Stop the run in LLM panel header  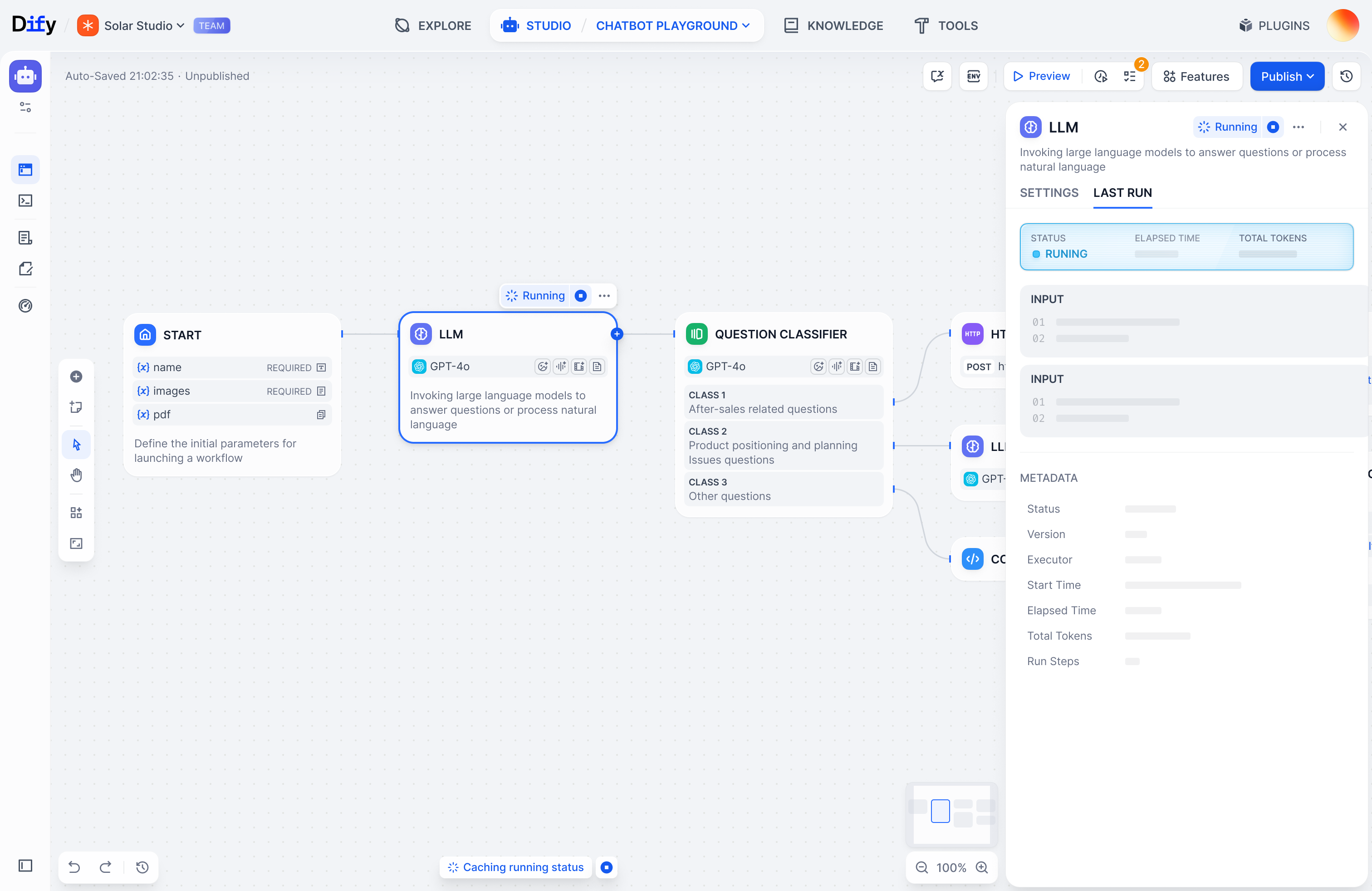[x=1273, y=127]
